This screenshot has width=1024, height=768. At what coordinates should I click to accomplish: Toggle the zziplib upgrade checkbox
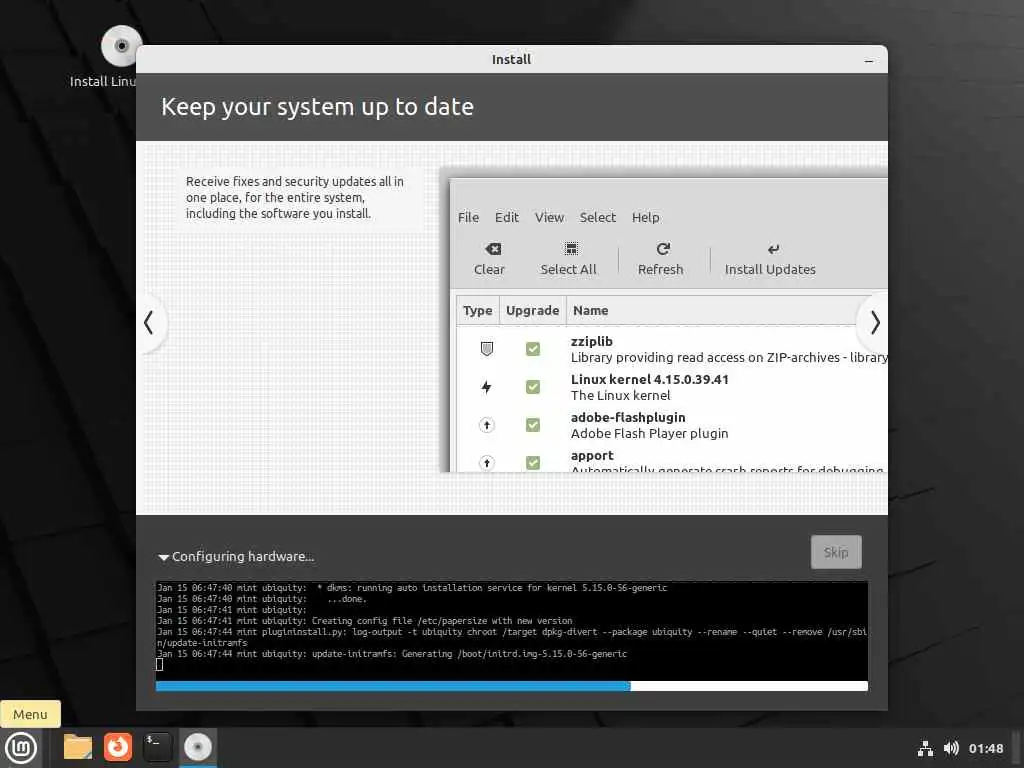click(533, 349)
